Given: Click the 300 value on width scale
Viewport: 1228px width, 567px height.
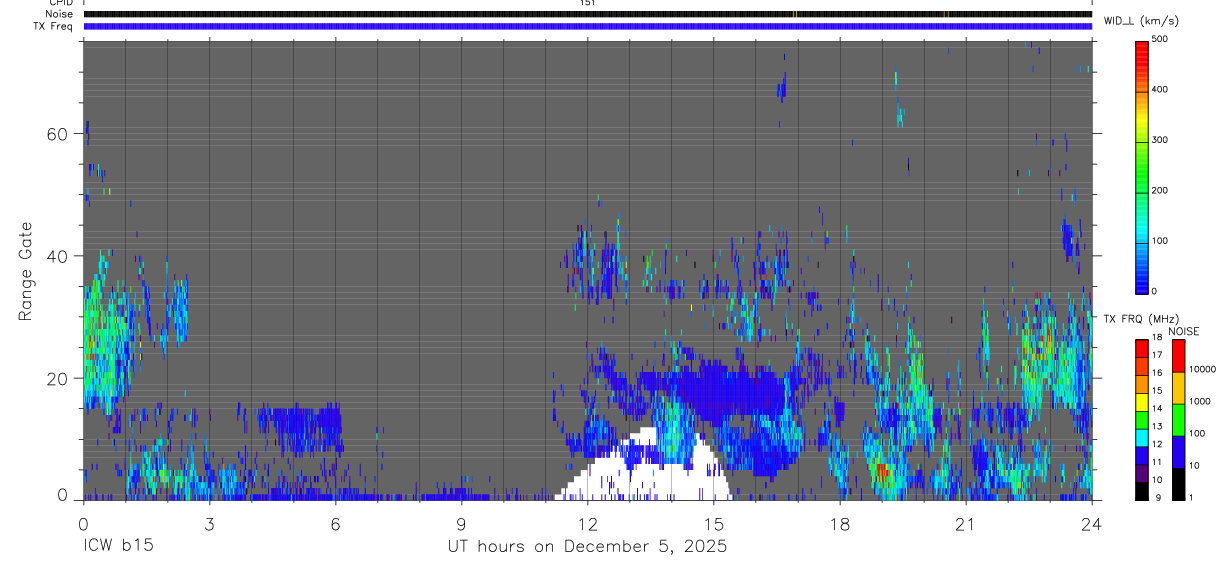Looking at the screenshot, I should tap(1161, 140).
